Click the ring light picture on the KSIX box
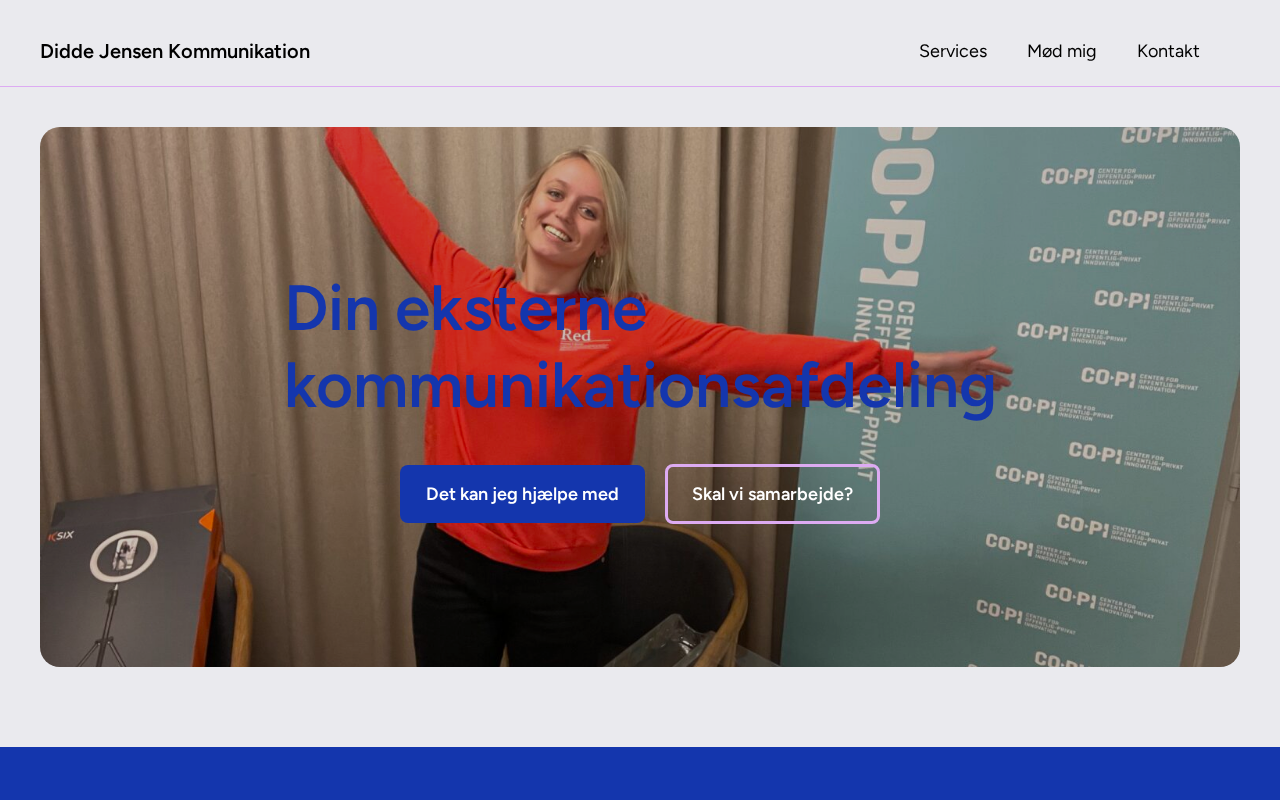The height and width of the screenshot is (800, 1280). pyautogui.click(x=124, y=556)
